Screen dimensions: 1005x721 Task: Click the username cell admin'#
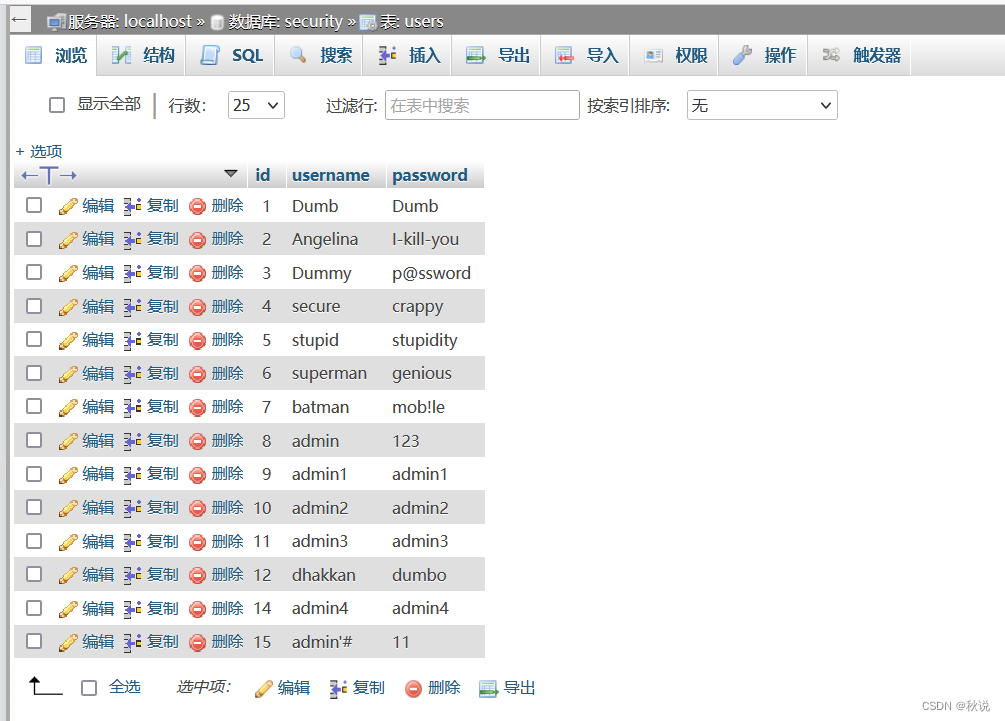coord(322,642)
